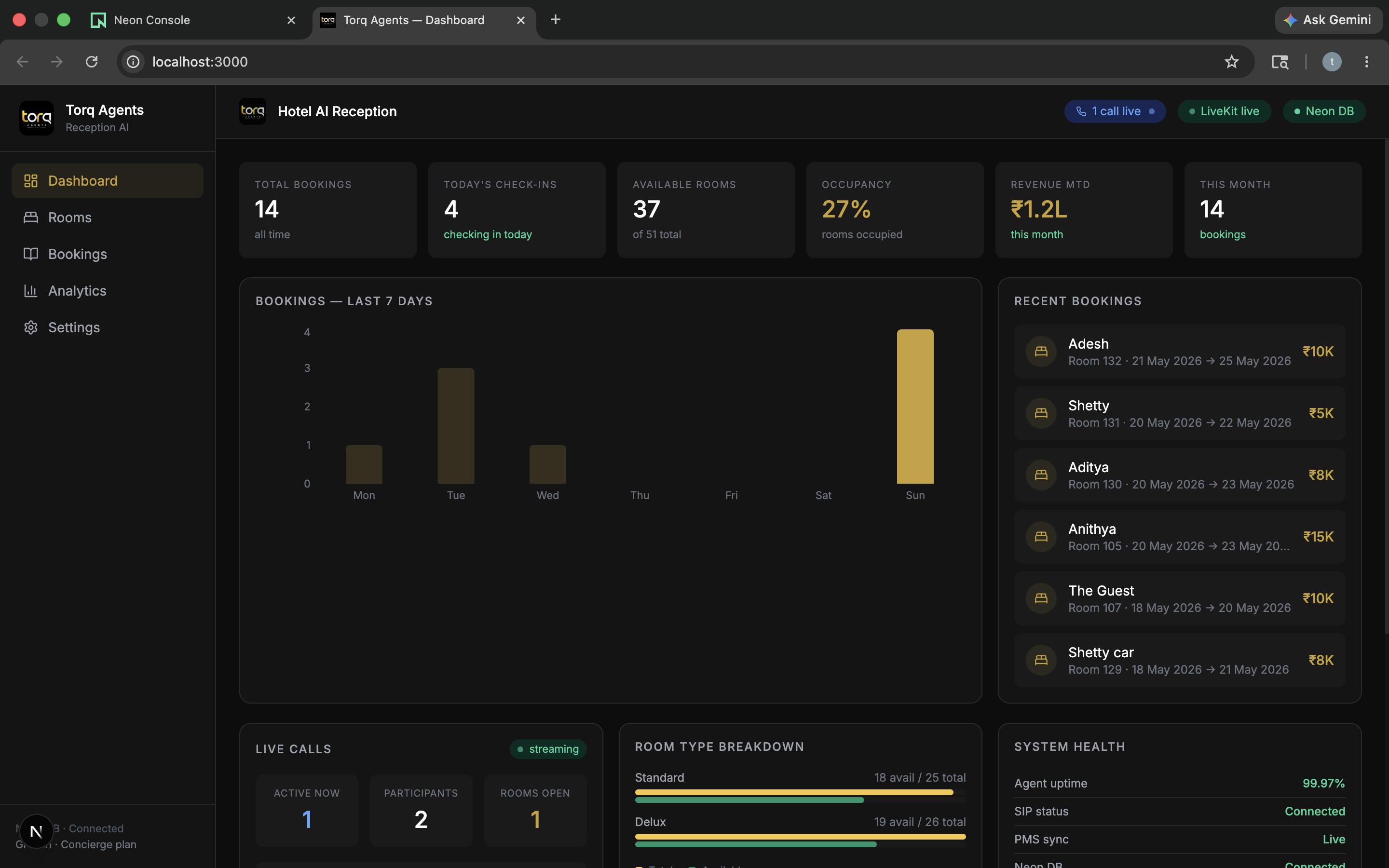The height and width of the screenshot is (868, 1389).
Task: Click the bookmark star icon in address bar
Action: point(1231,62)
